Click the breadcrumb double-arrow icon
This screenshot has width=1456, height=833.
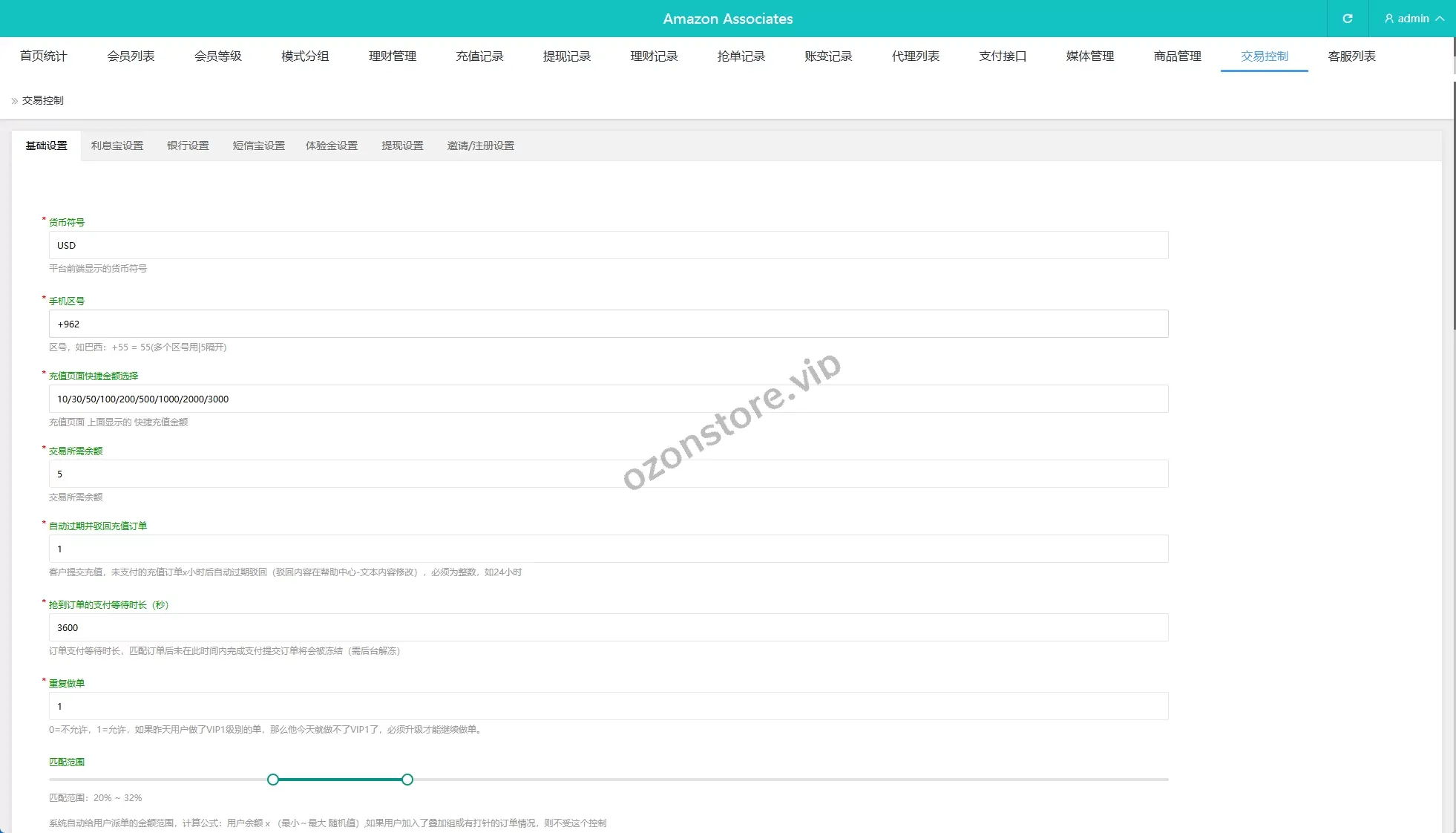(x=14, y=101)
